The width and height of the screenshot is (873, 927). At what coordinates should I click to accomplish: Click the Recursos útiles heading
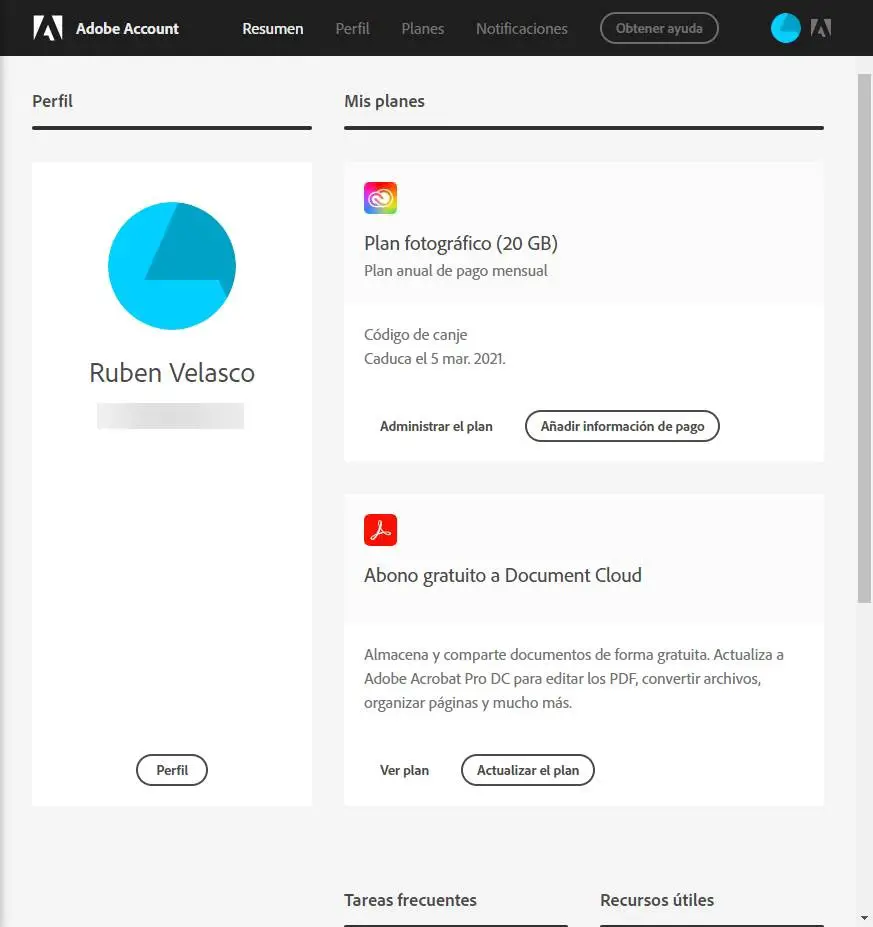coord(657,900)
